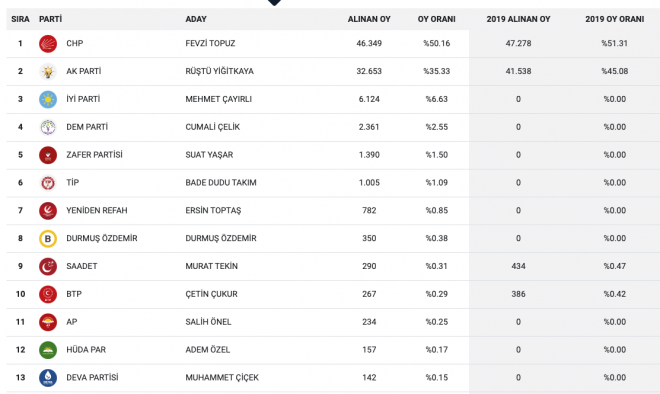Select the TİP party logo
Viewport: 660px width, 394px height.
[x=48, y=183]
